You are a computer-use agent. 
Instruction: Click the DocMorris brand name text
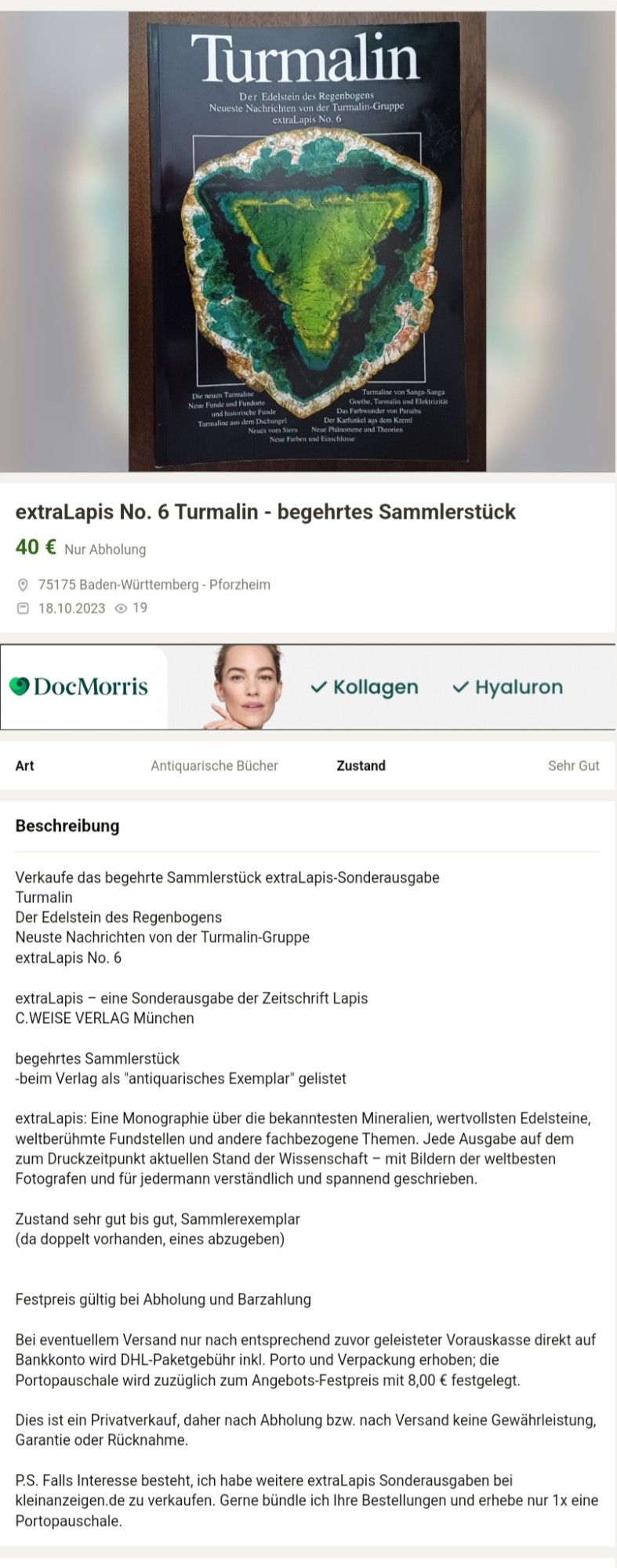click(x=91, y=688)
